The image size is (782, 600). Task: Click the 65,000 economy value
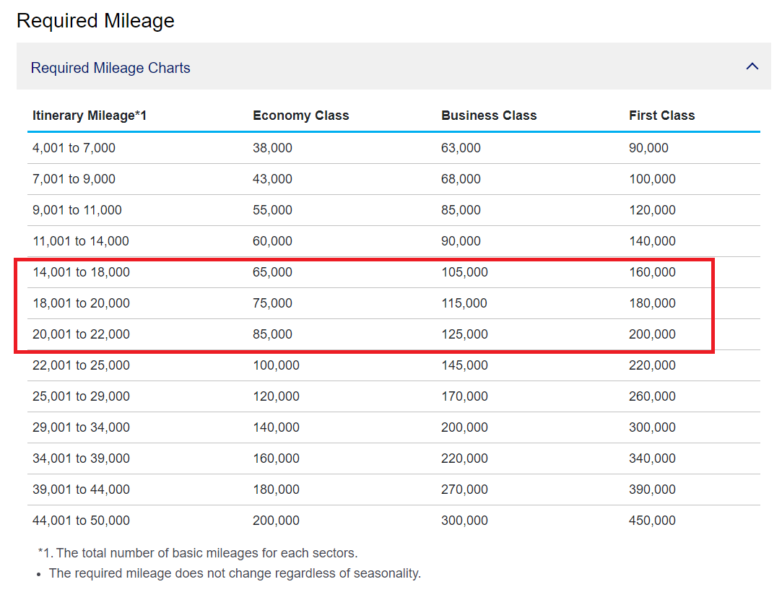[x=272, y=272]
